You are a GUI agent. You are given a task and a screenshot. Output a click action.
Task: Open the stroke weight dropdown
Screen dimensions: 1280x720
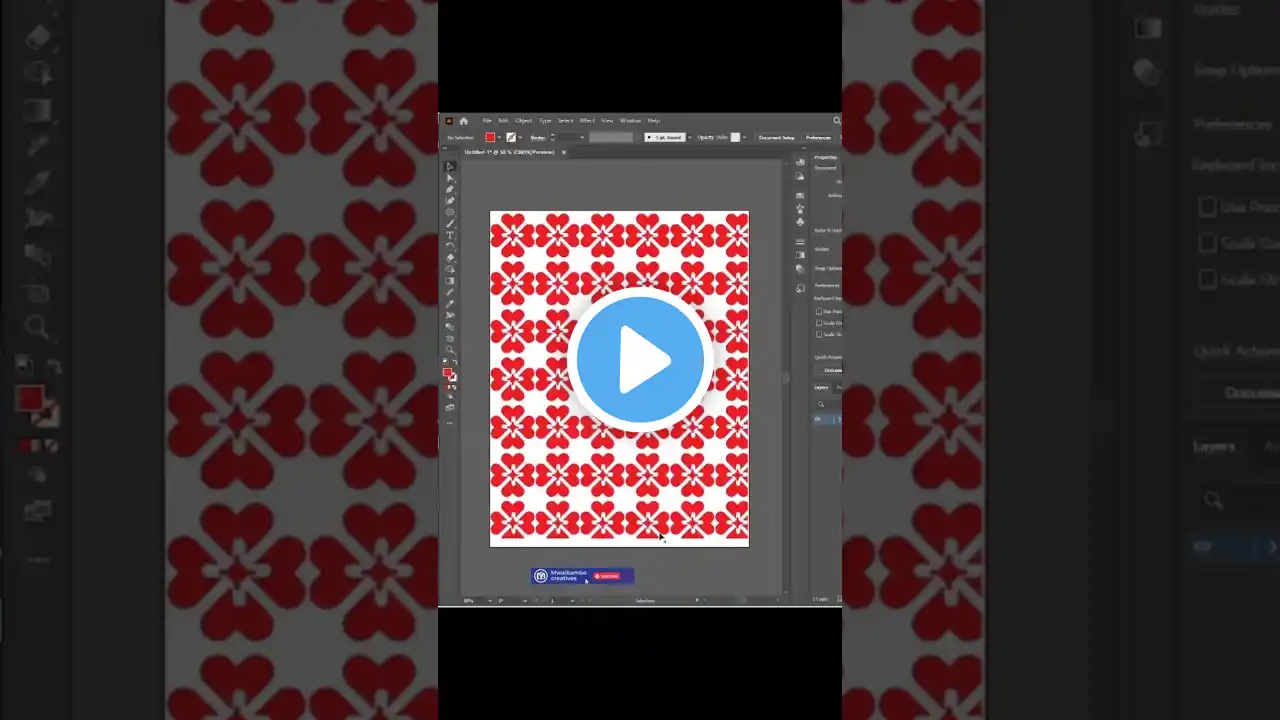pyautogui.click(x=582, y=138)
